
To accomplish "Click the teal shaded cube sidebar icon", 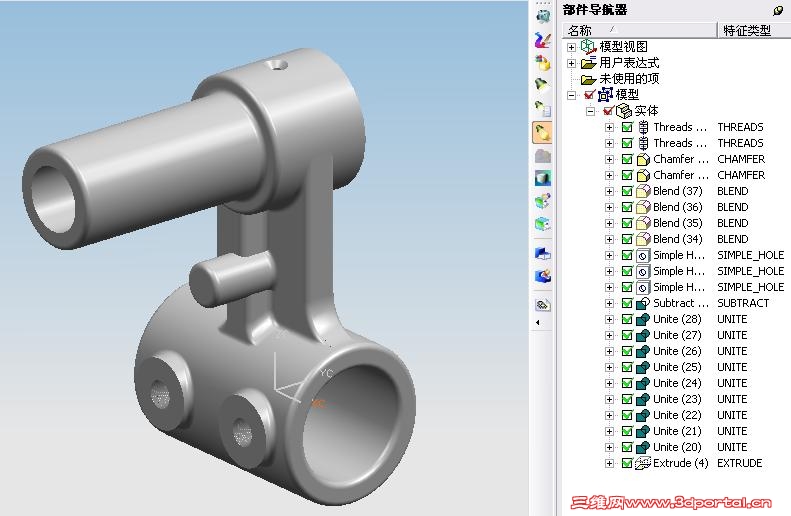I will pos(543,178).
